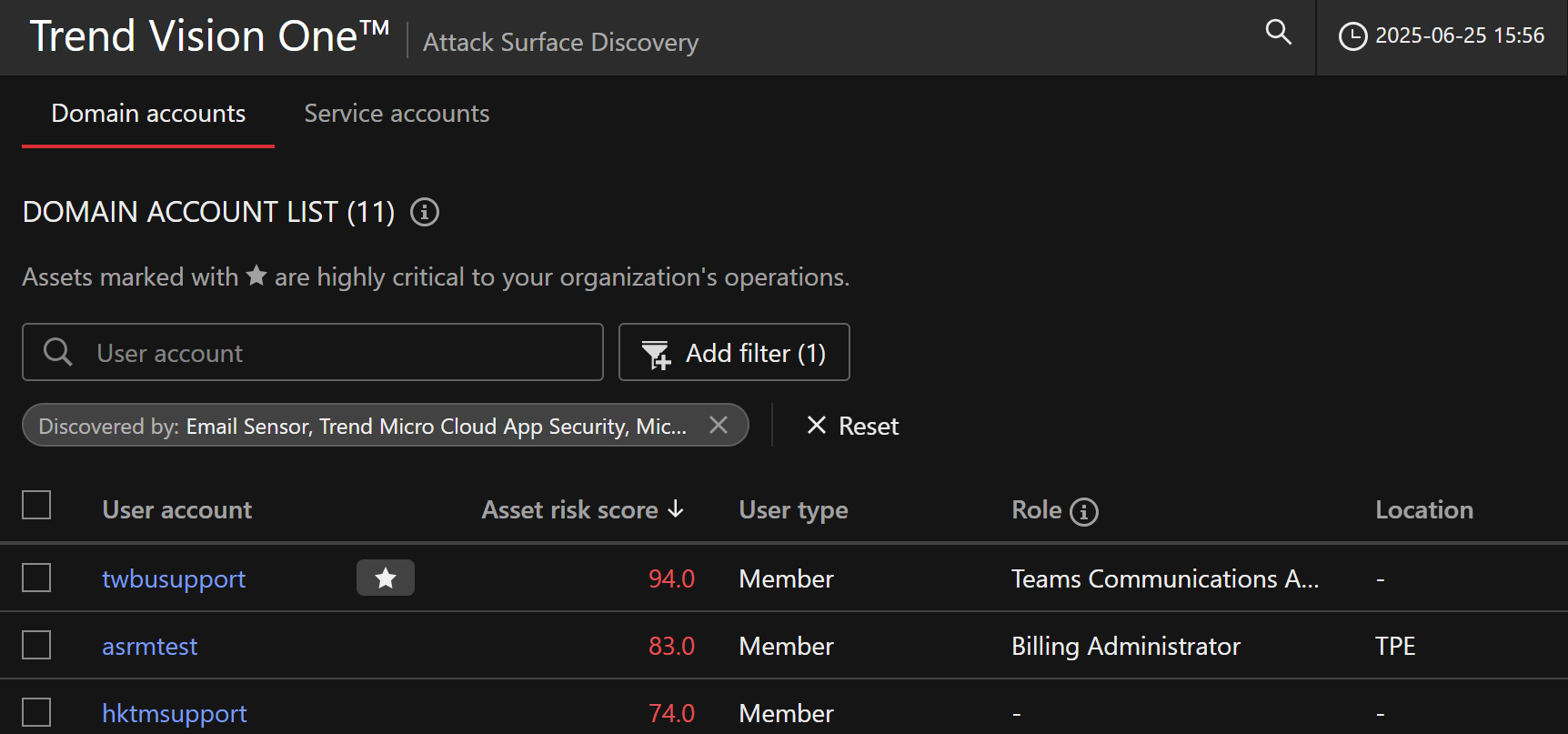This screenshot has width=1568, height=734.
Task: Expand the Discovered by filter chip
Action: [x=362, y=426]
